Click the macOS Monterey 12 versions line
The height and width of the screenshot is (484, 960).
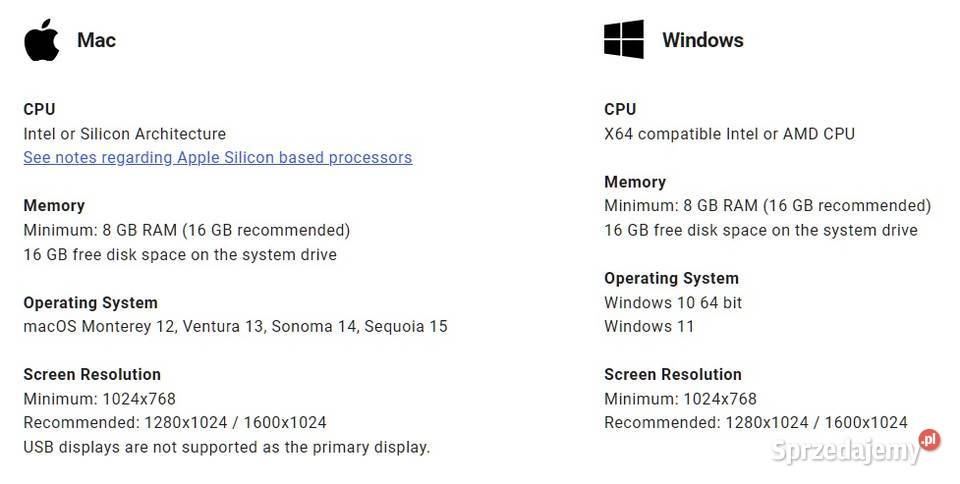(x=235, y=326)
